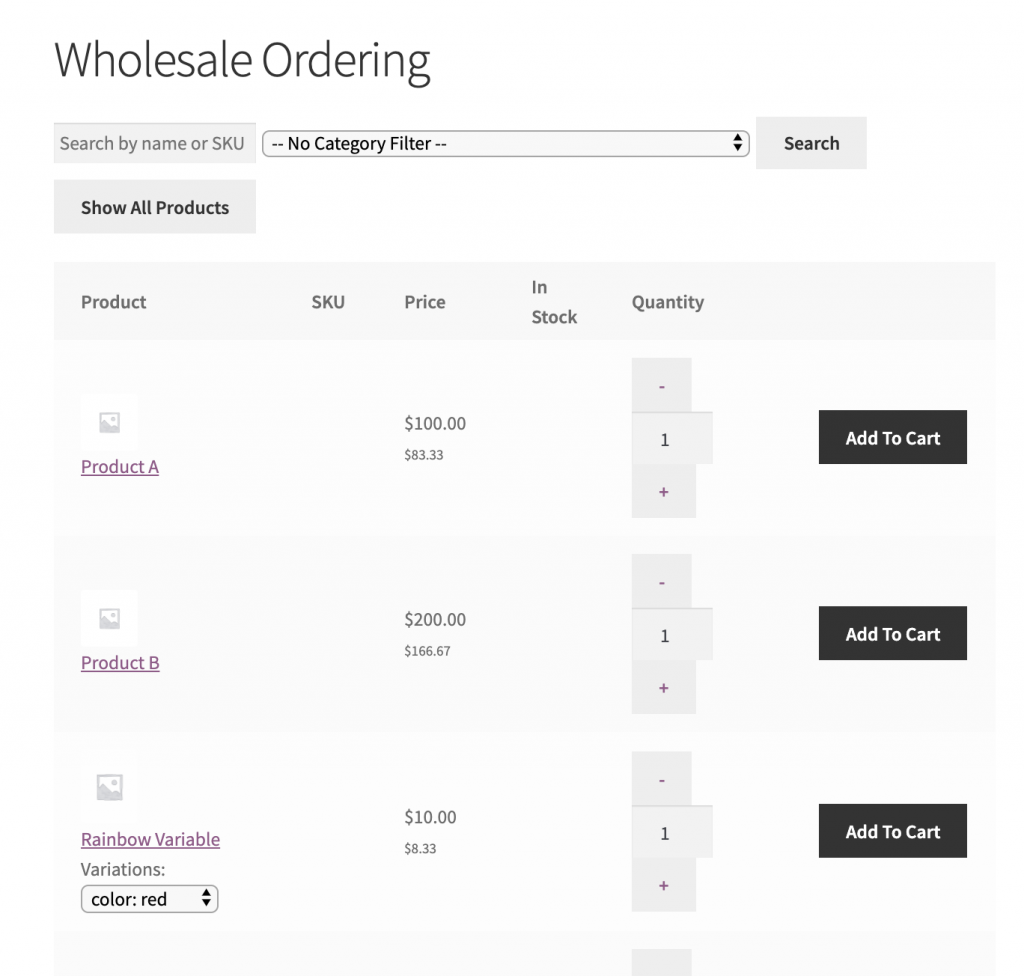
Task: Add Rainbow Variable to cart
Action: pyautogui.click(x=892, y=831)
